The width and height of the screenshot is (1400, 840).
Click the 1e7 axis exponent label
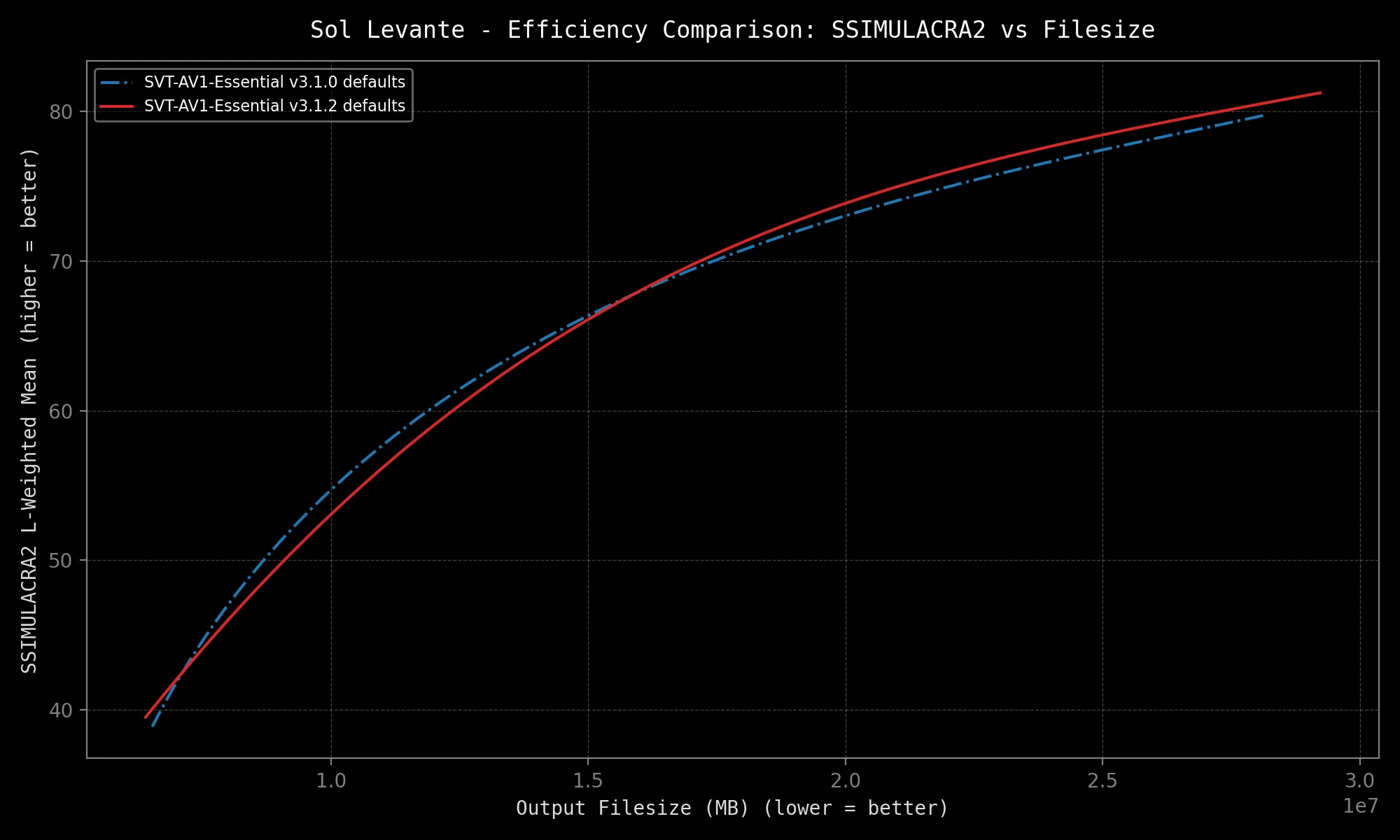[1360, 806]
